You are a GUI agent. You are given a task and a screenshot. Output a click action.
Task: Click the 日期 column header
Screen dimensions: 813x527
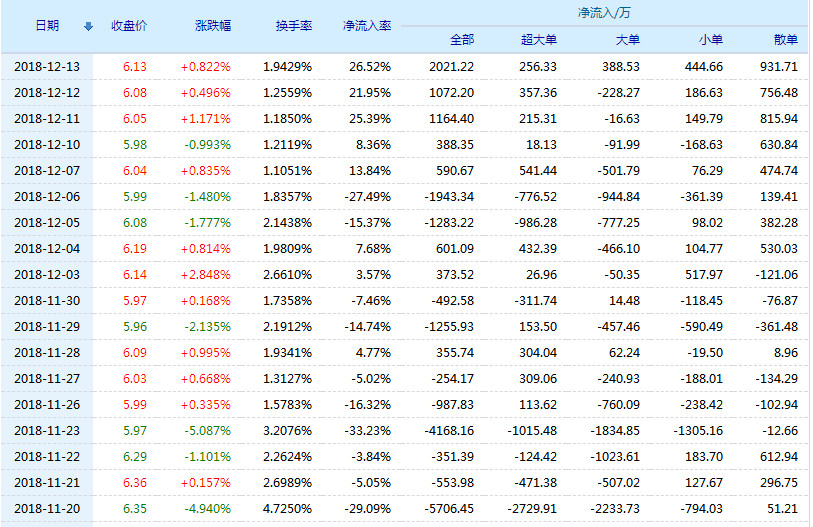point(47,26)
